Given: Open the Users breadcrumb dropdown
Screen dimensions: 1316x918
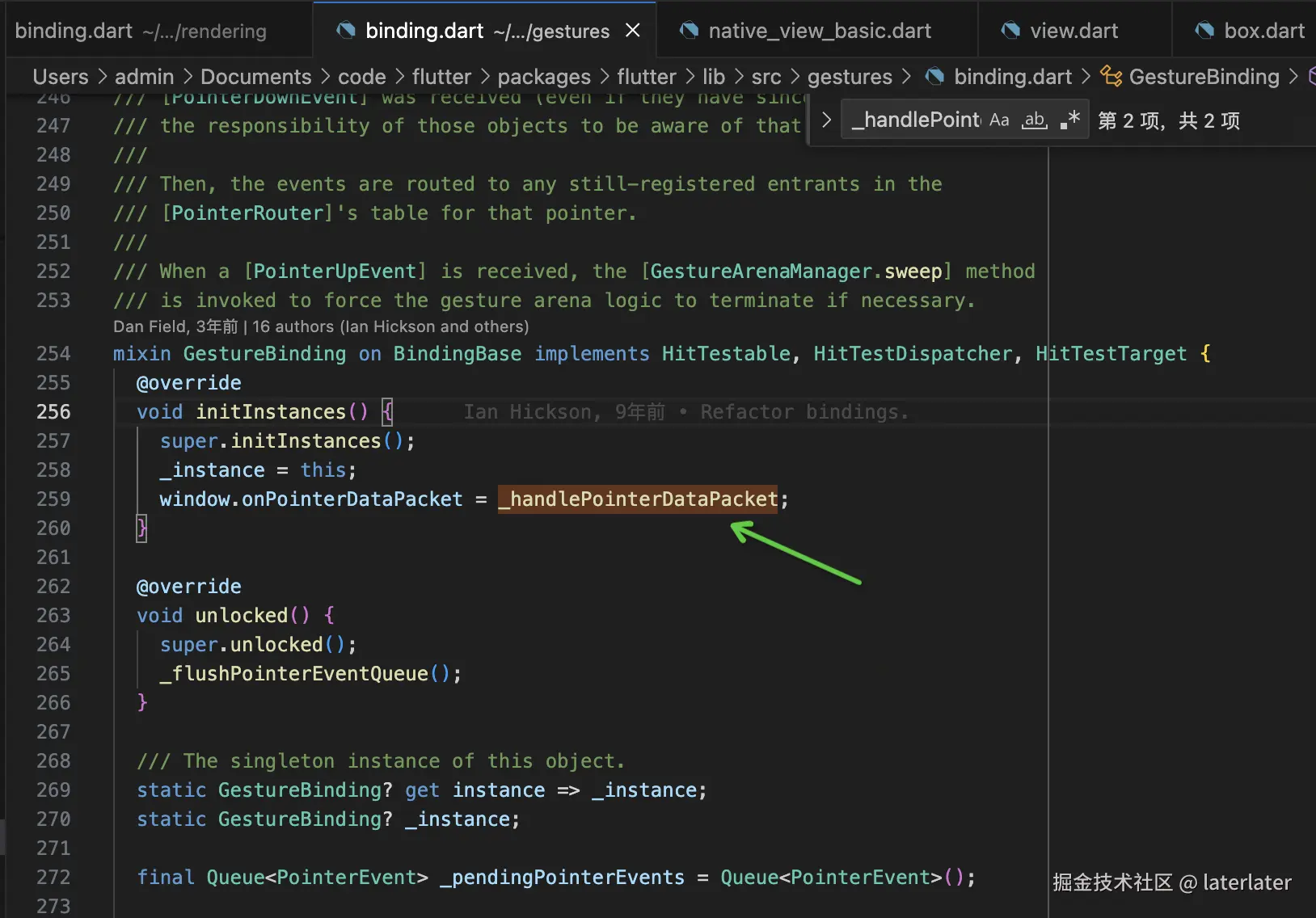Looking at the screenshot, I should pos(61,77).
